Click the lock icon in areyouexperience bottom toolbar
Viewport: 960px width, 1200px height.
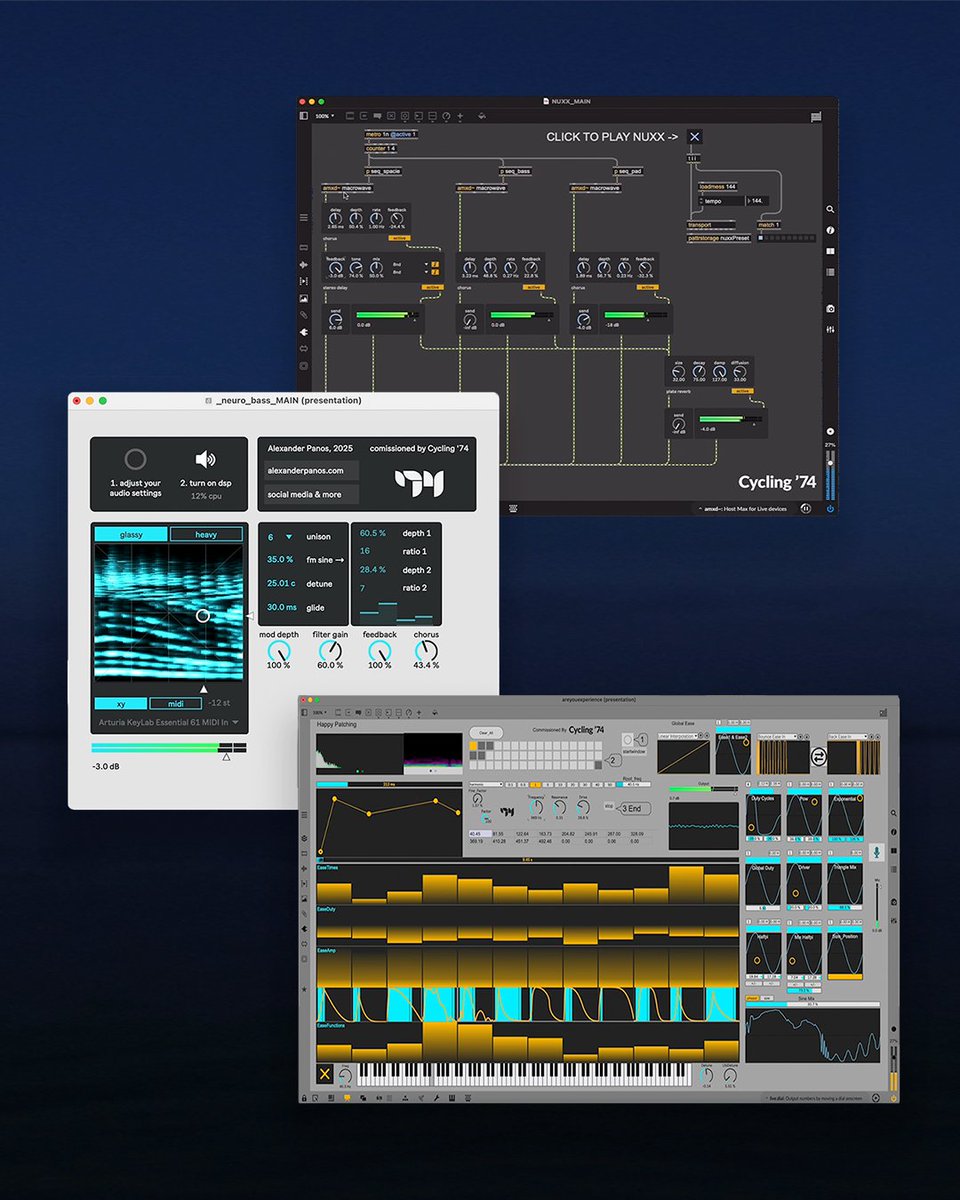click(x=303, y=1098)
